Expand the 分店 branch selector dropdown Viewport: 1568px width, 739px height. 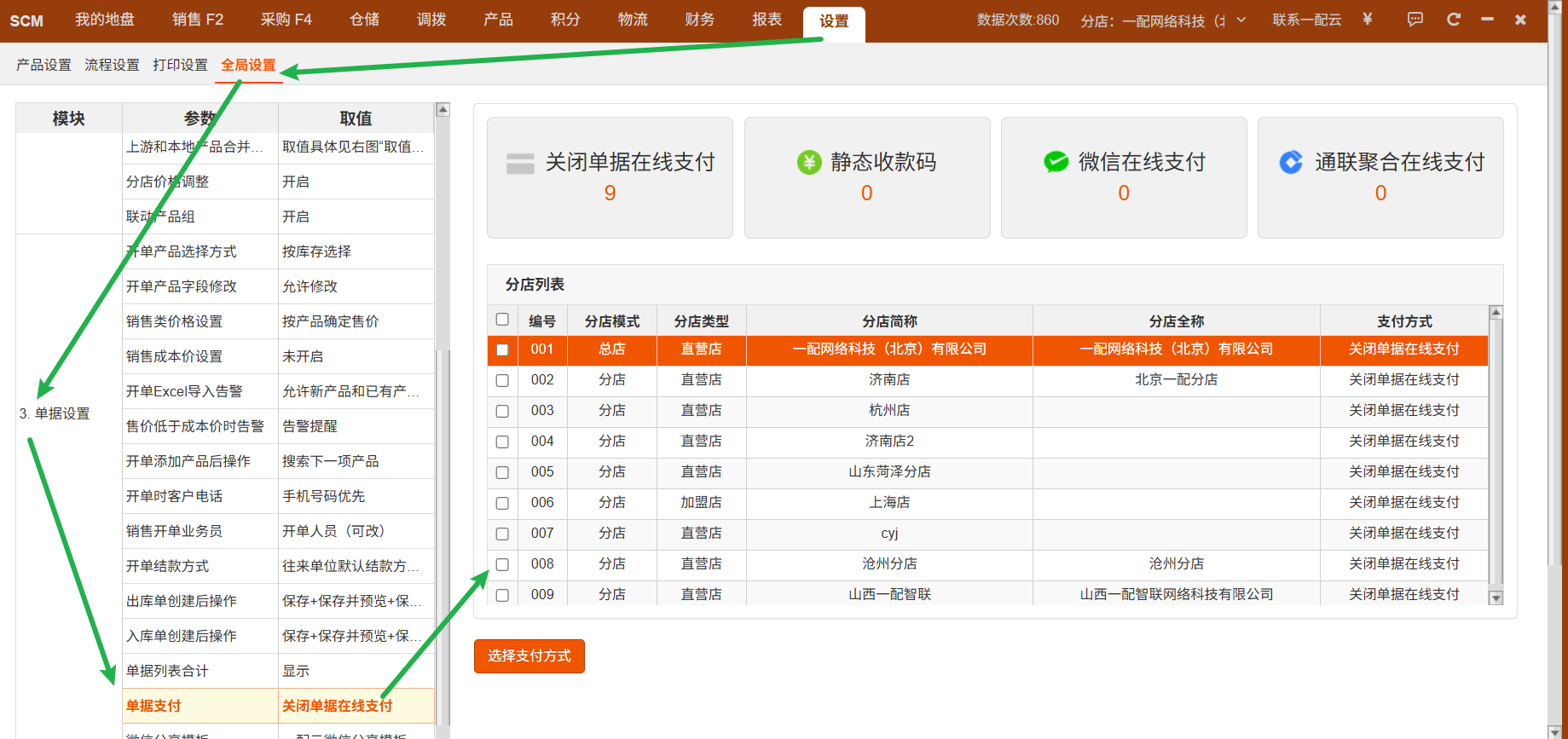[1241, 20]
